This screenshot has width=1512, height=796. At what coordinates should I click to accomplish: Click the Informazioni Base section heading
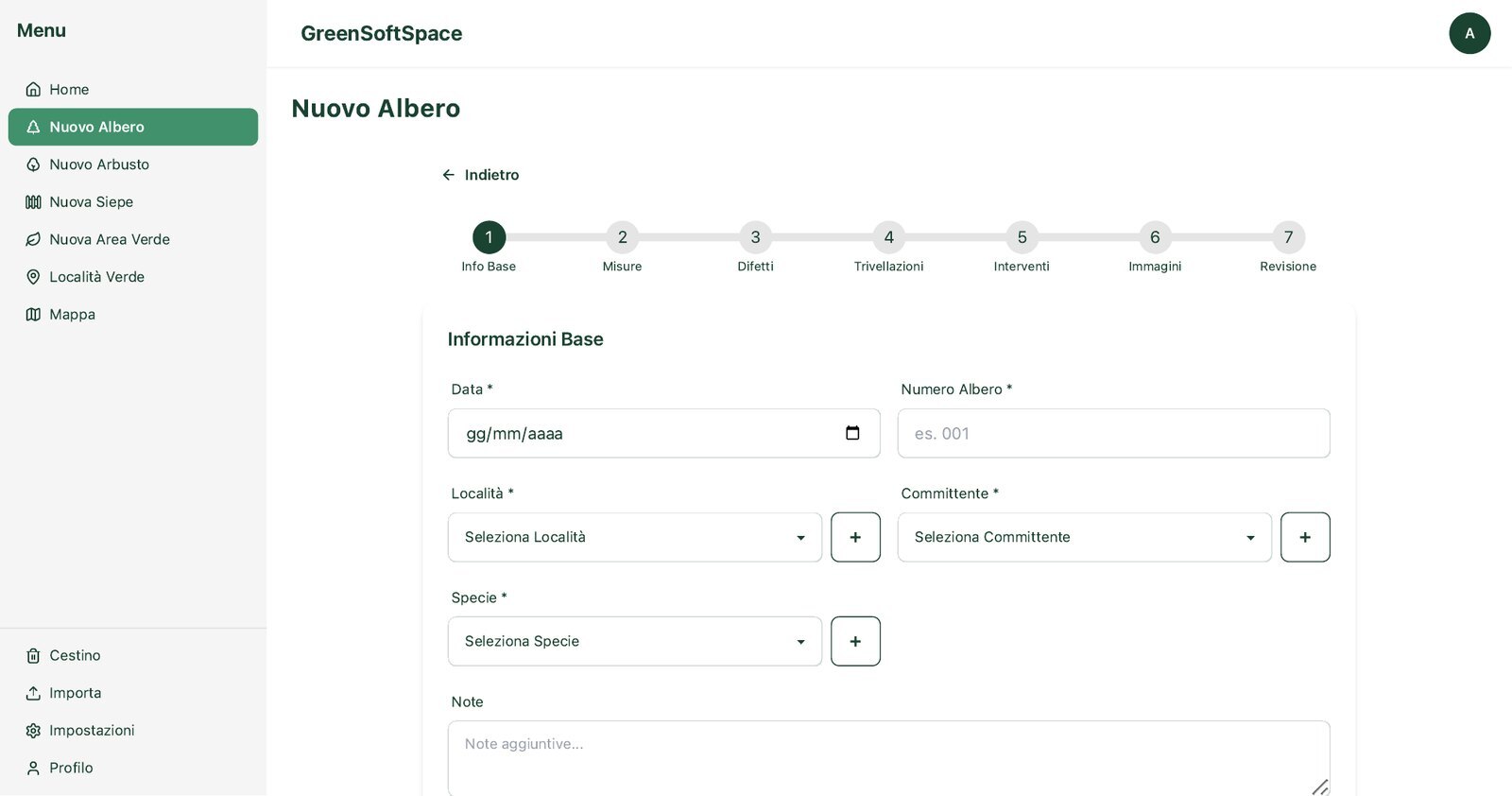pos(525,339)
